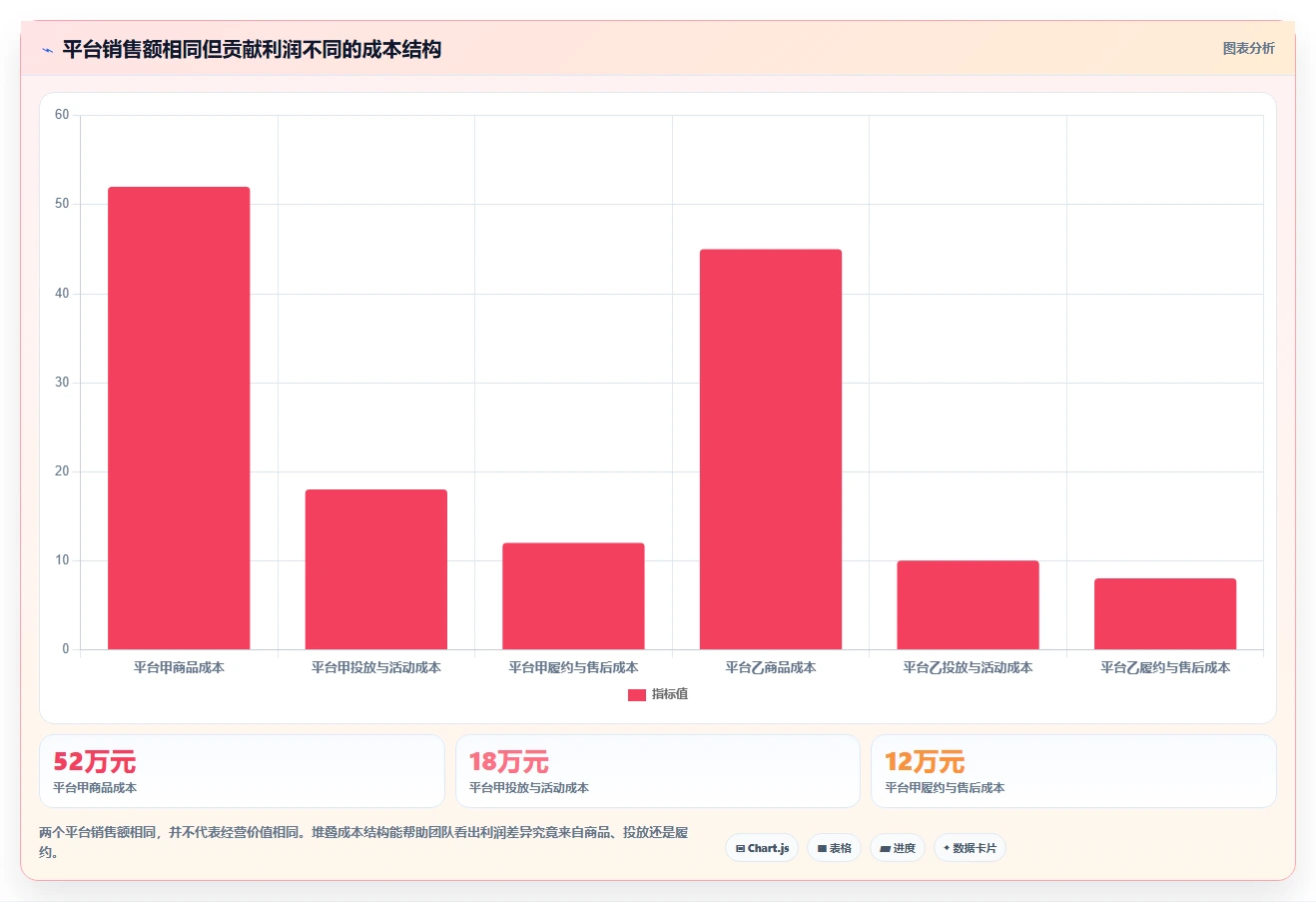Select the 进度 tag chip
The image size is (1316, 902).
[x=898, y=848]
